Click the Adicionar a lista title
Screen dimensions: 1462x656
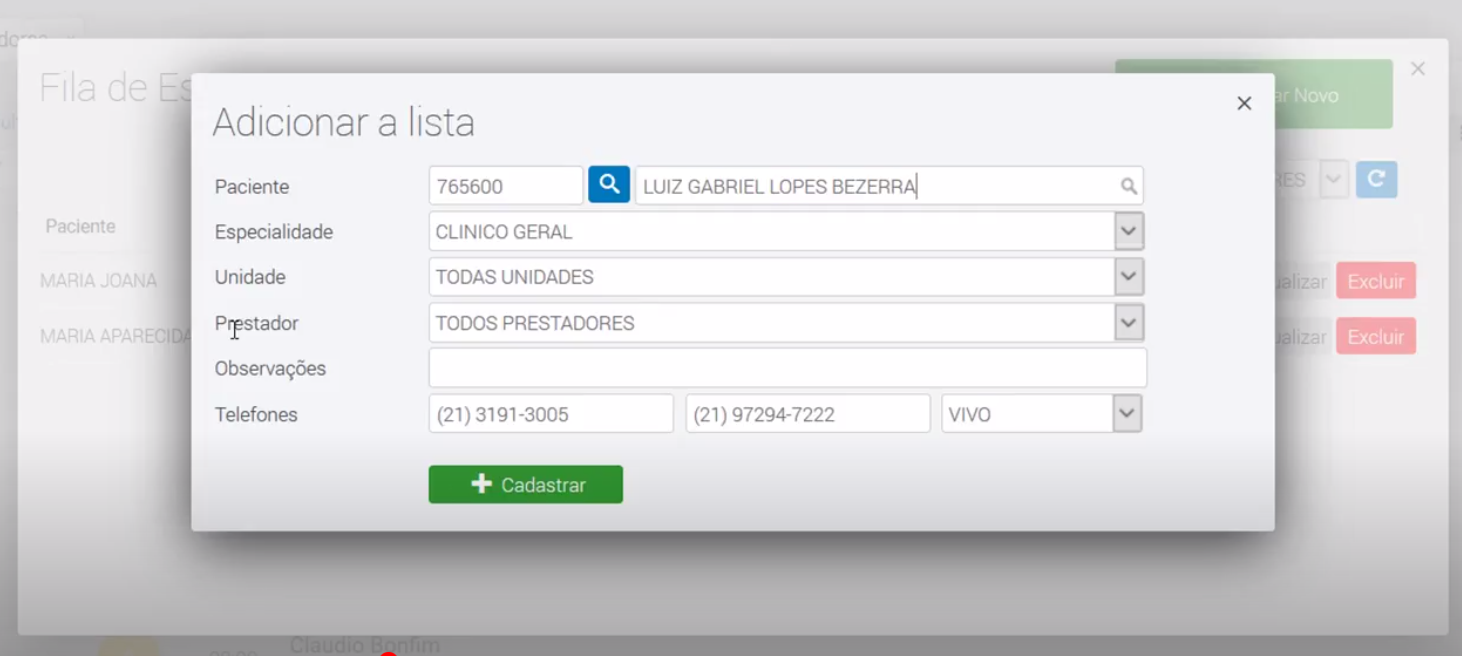pos(344,122)
